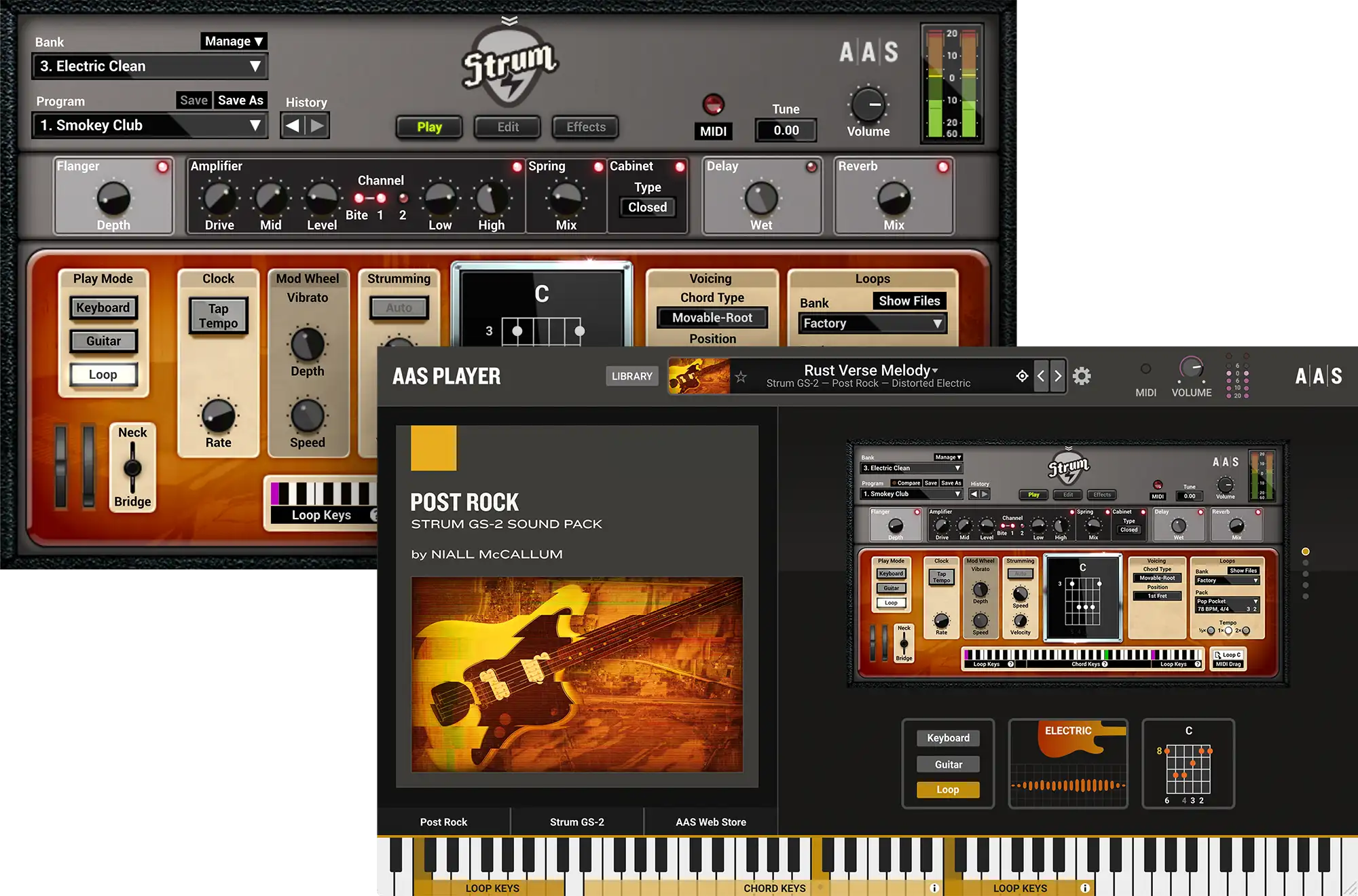The width and height of the screenshot is (1358, 896).
Task: Switch to the Effects view in Strum
Action: pyautogui.click(x=586, y=127)
